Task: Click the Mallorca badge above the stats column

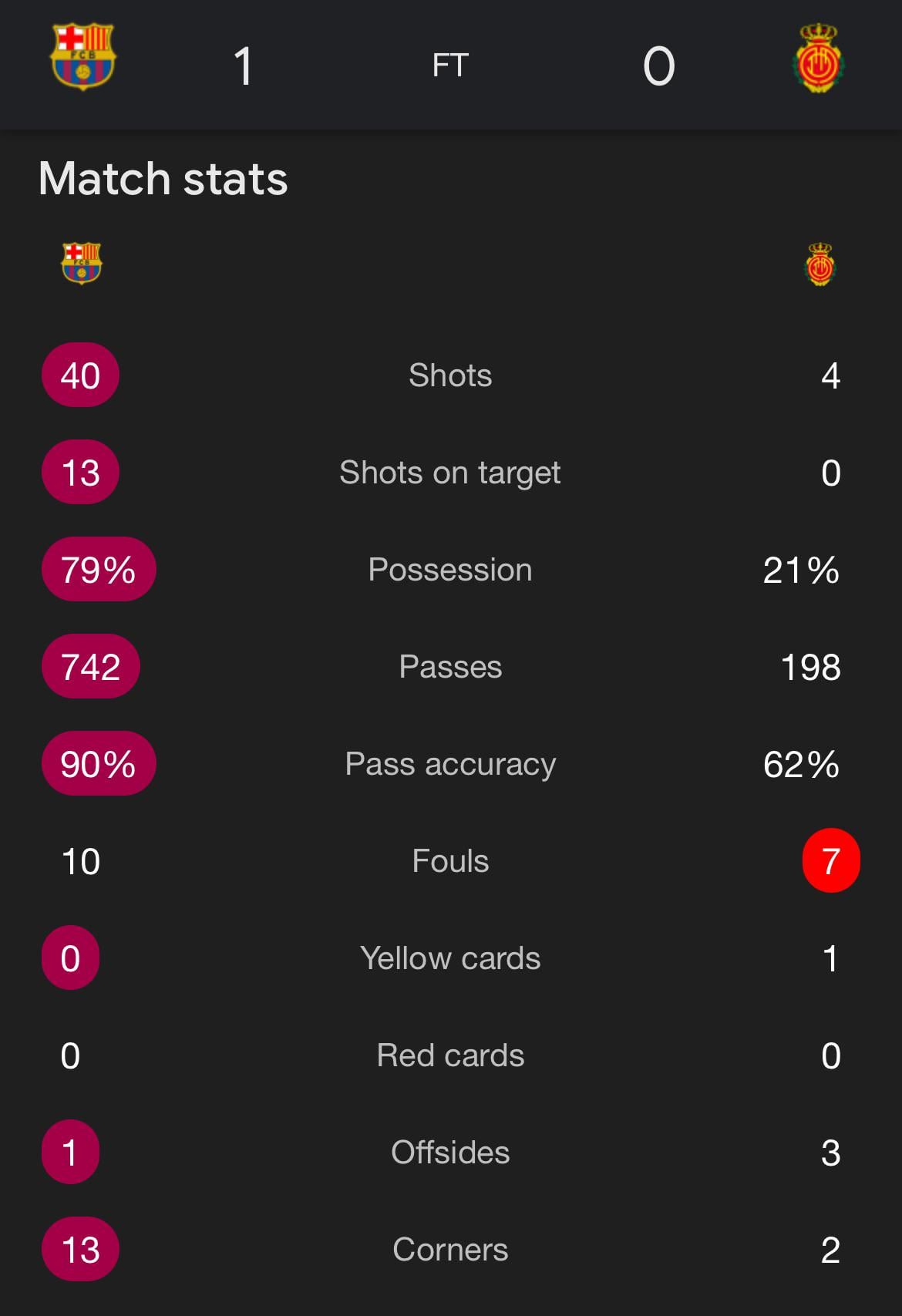Action: (x=820, y=262)
